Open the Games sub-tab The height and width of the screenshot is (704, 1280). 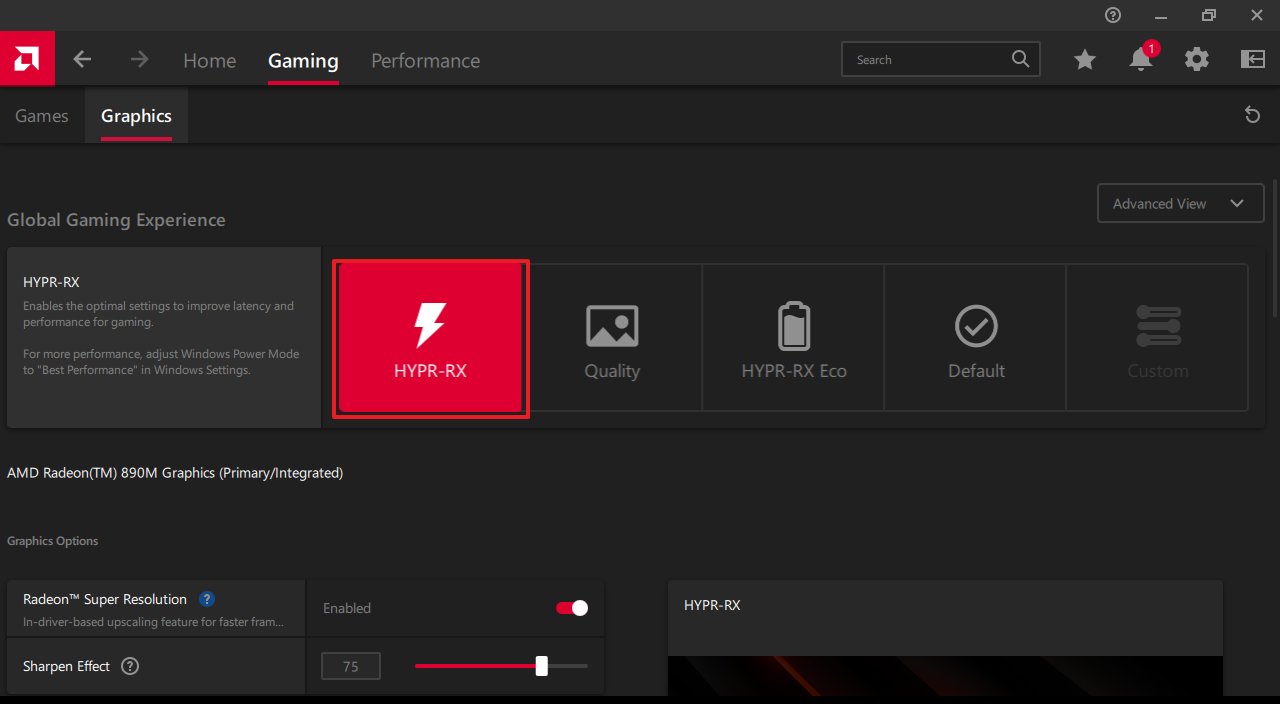(x=42, y=116)
